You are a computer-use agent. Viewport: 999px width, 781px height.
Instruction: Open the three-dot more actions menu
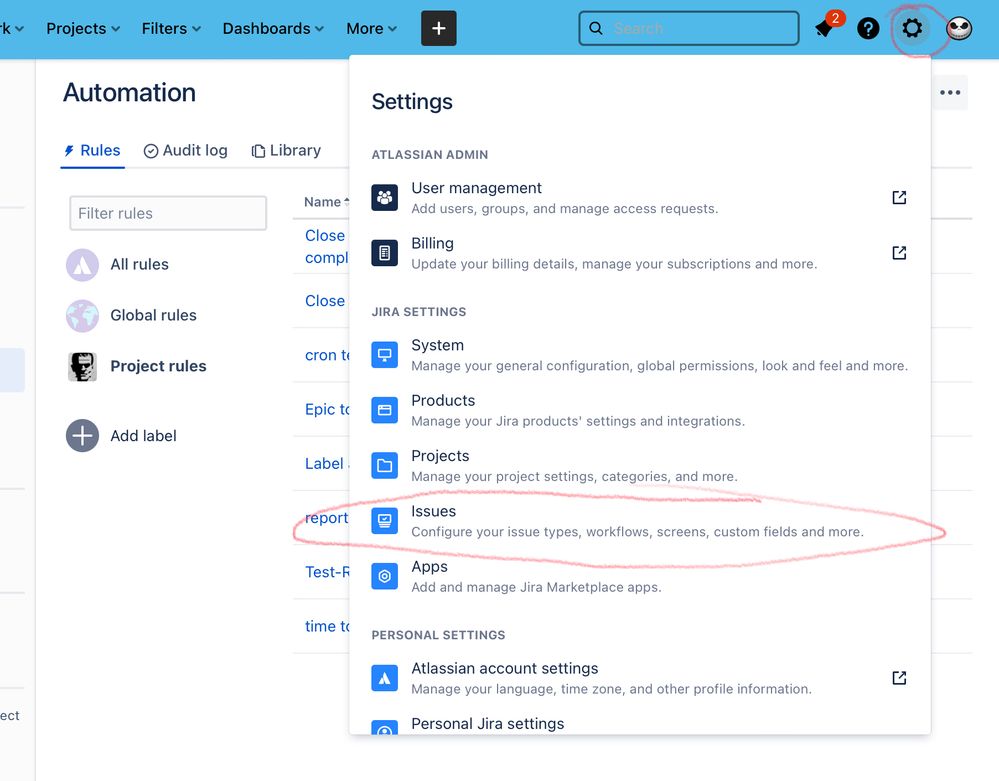950,92
